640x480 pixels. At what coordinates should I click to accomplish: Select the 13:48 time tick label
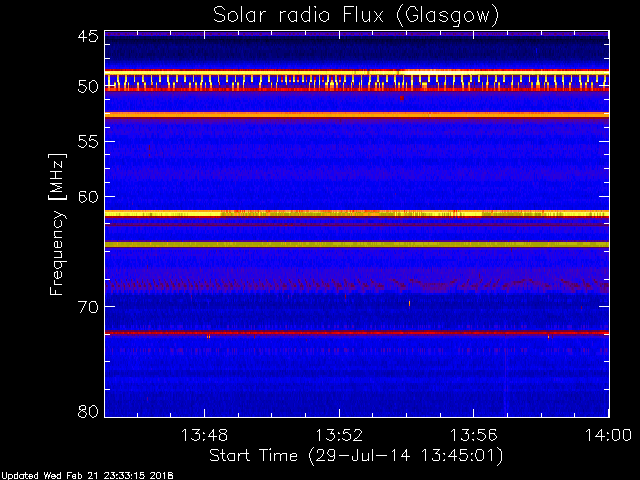205,435
